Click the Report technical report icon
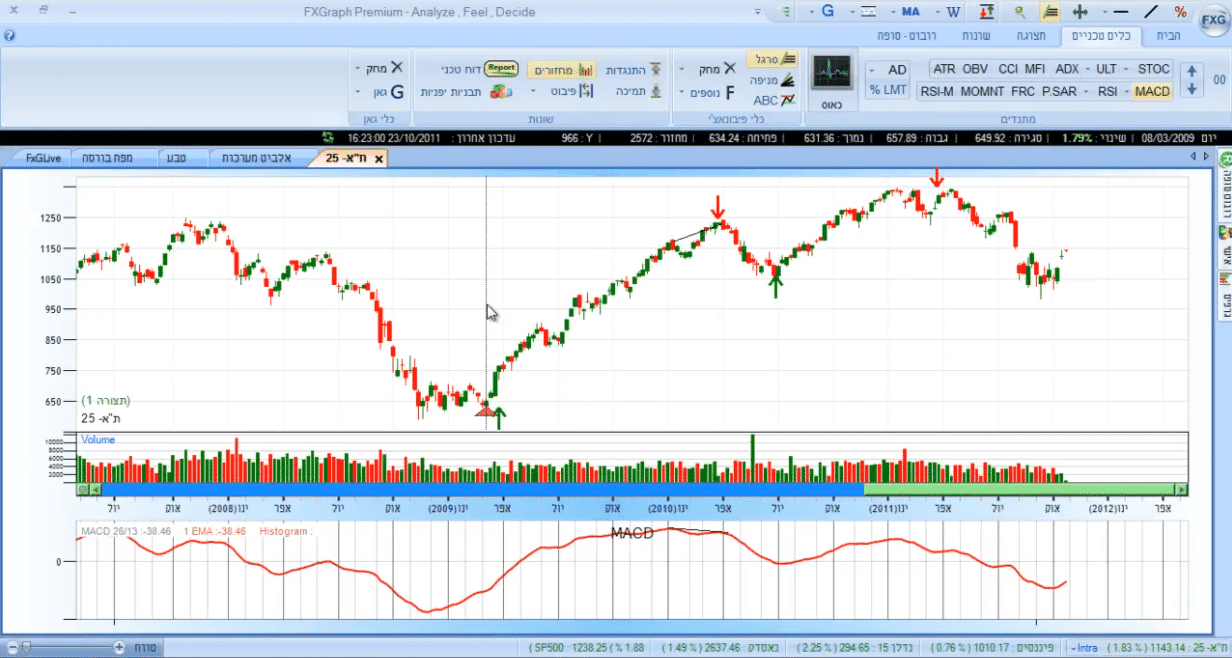The image size is (1232, 658). 501,69
